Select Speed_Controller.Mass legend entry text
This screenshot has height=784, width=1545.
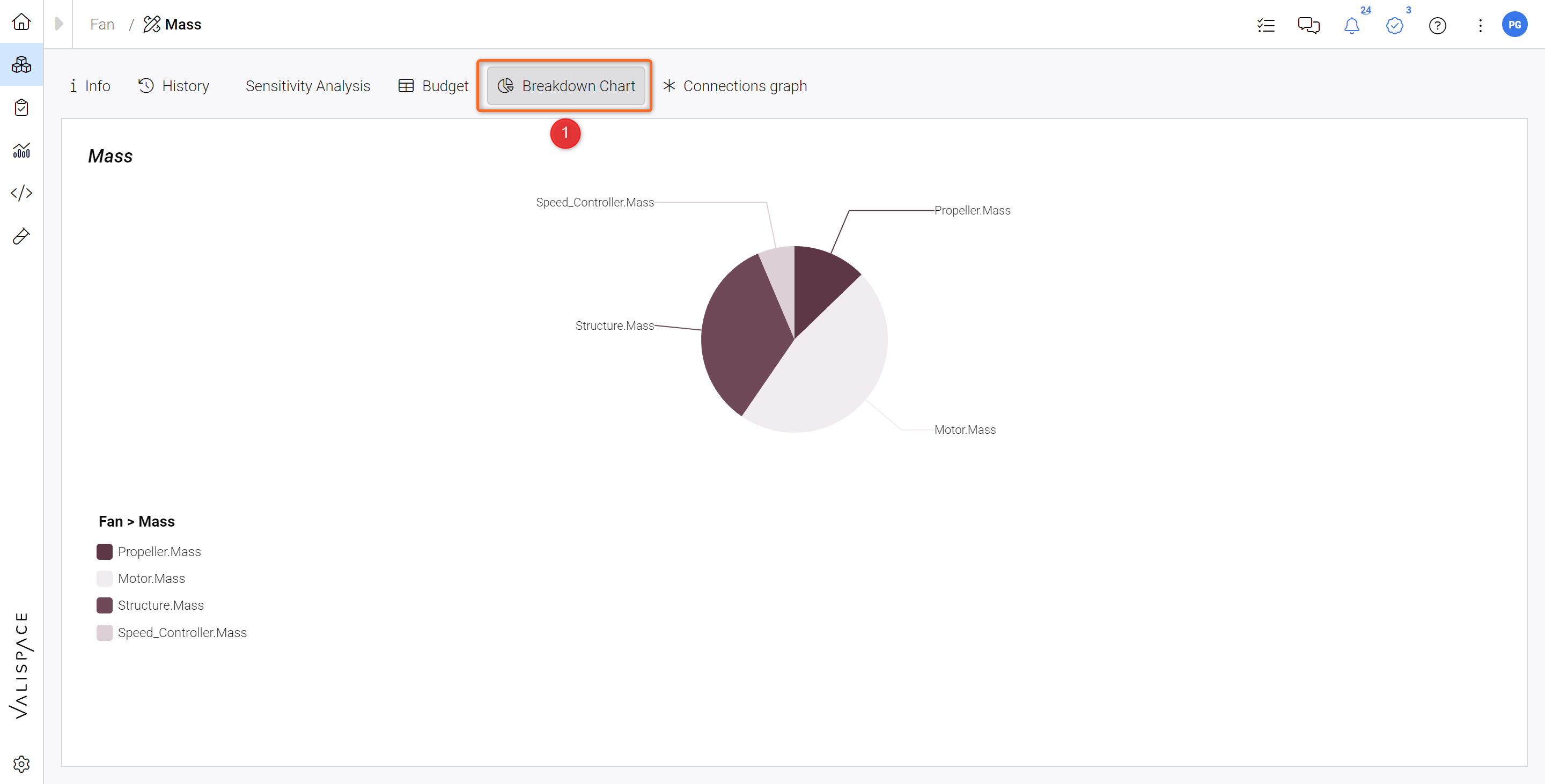(x=182, y=633)
